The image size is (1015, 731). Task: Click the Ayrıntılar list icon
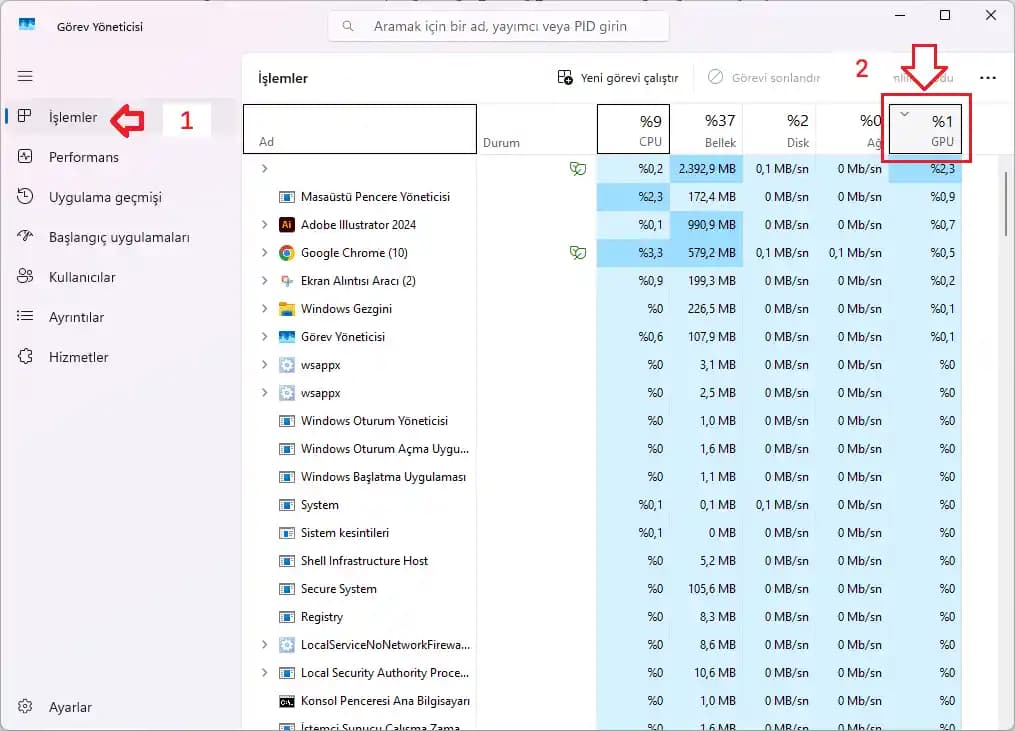click(x=25, y=317)
